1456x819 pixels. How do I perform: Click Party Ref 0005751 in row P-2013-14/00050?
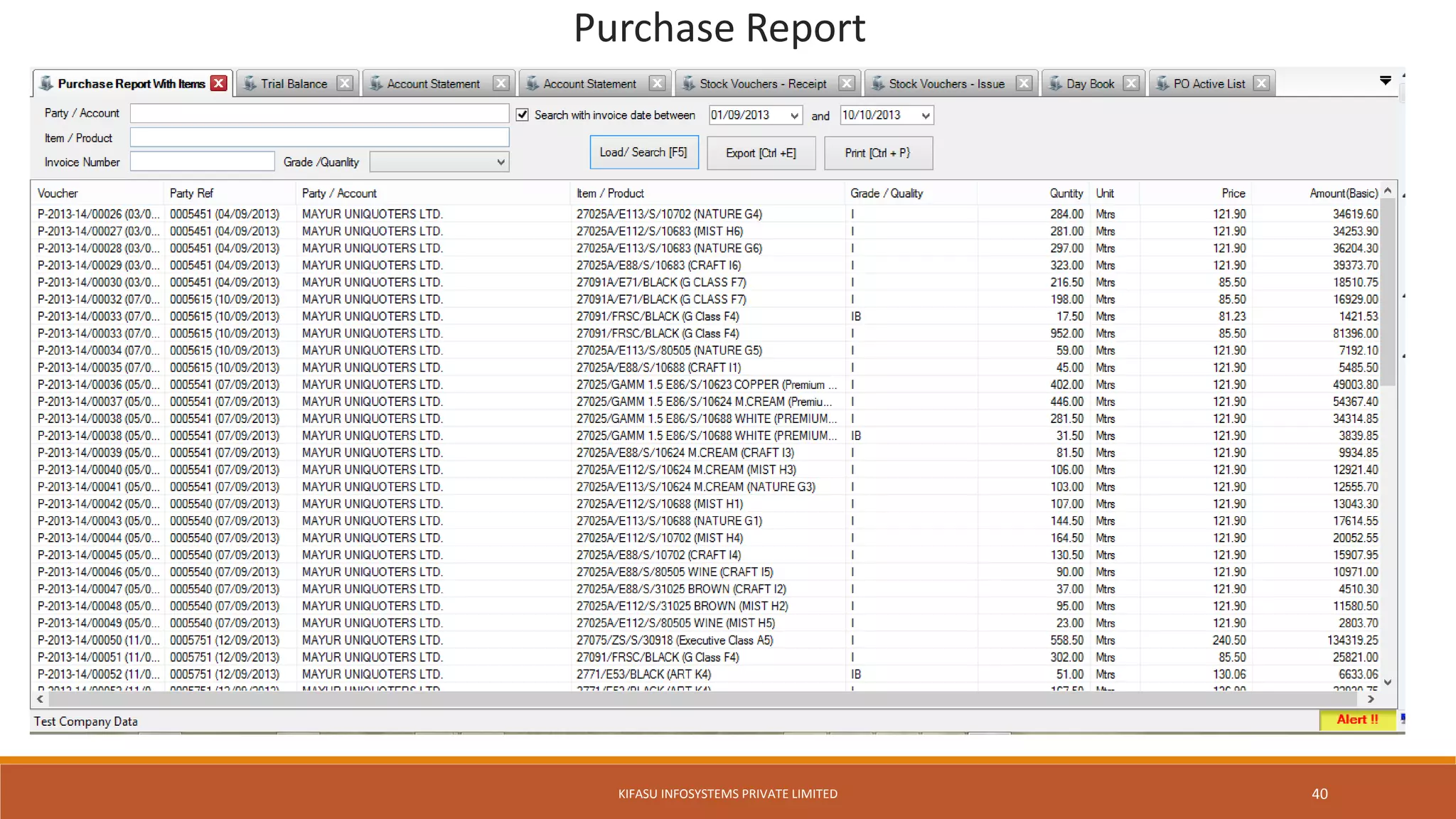coord(224,640)
